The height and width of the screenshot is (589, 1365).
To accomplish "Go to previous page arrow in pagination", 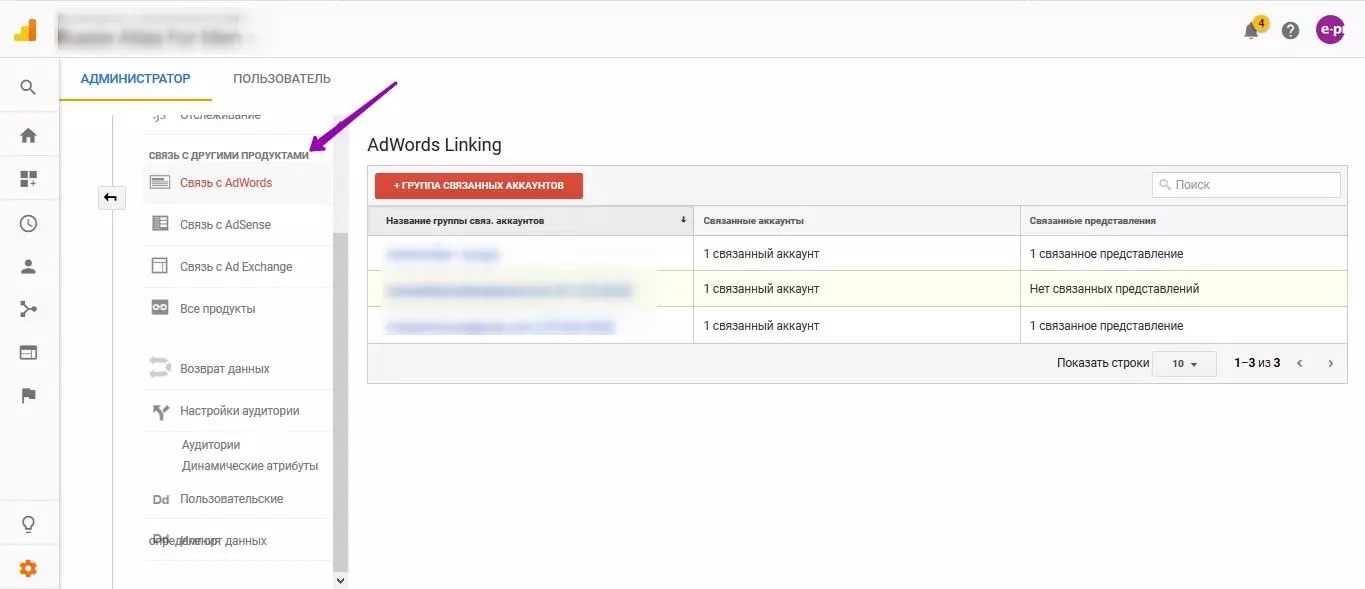I will (1299, 363).
